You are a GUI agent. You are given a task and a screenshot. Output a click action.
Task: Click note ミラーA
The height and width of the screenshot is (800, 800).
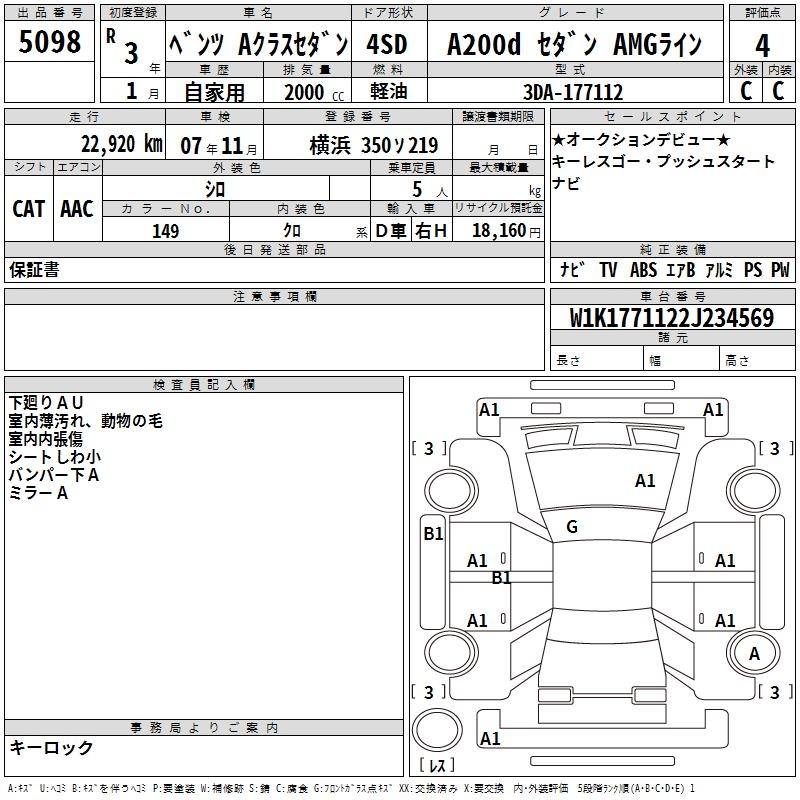38,493
